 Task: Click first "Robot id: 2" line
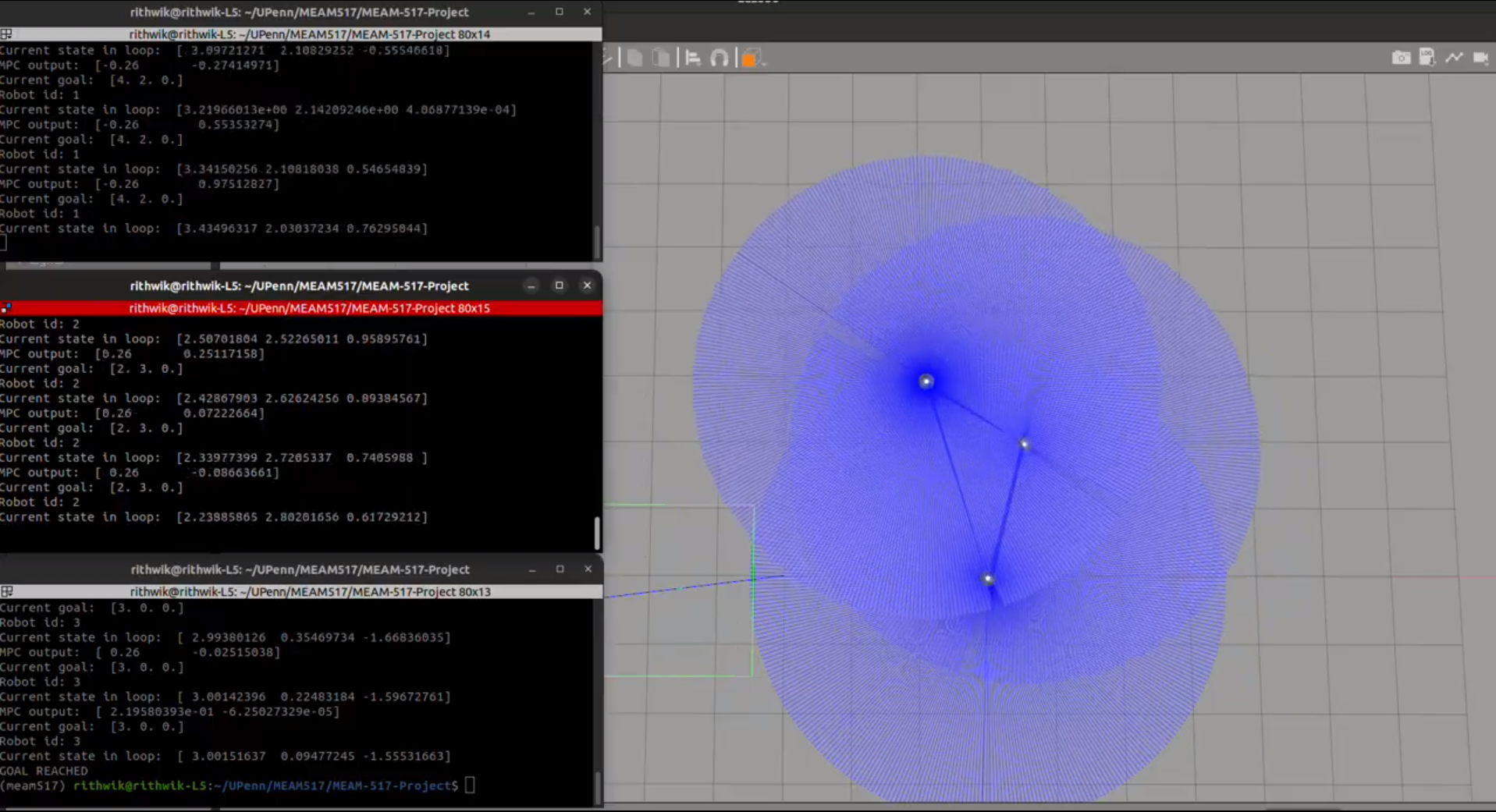pos(40,324)
